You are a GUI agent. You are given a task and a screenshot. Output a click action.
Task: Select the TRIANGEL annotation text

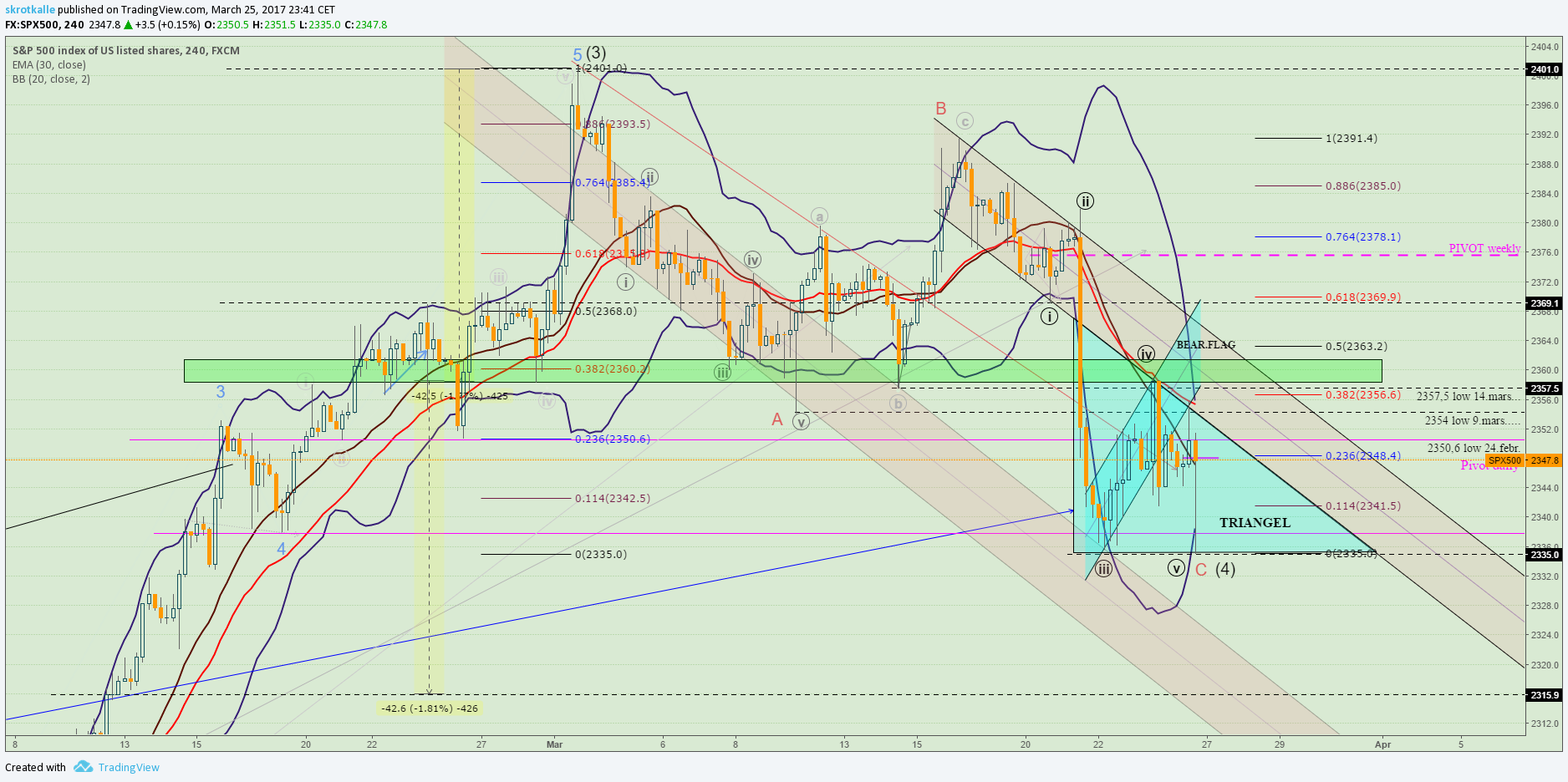[x=1255, y=523]
